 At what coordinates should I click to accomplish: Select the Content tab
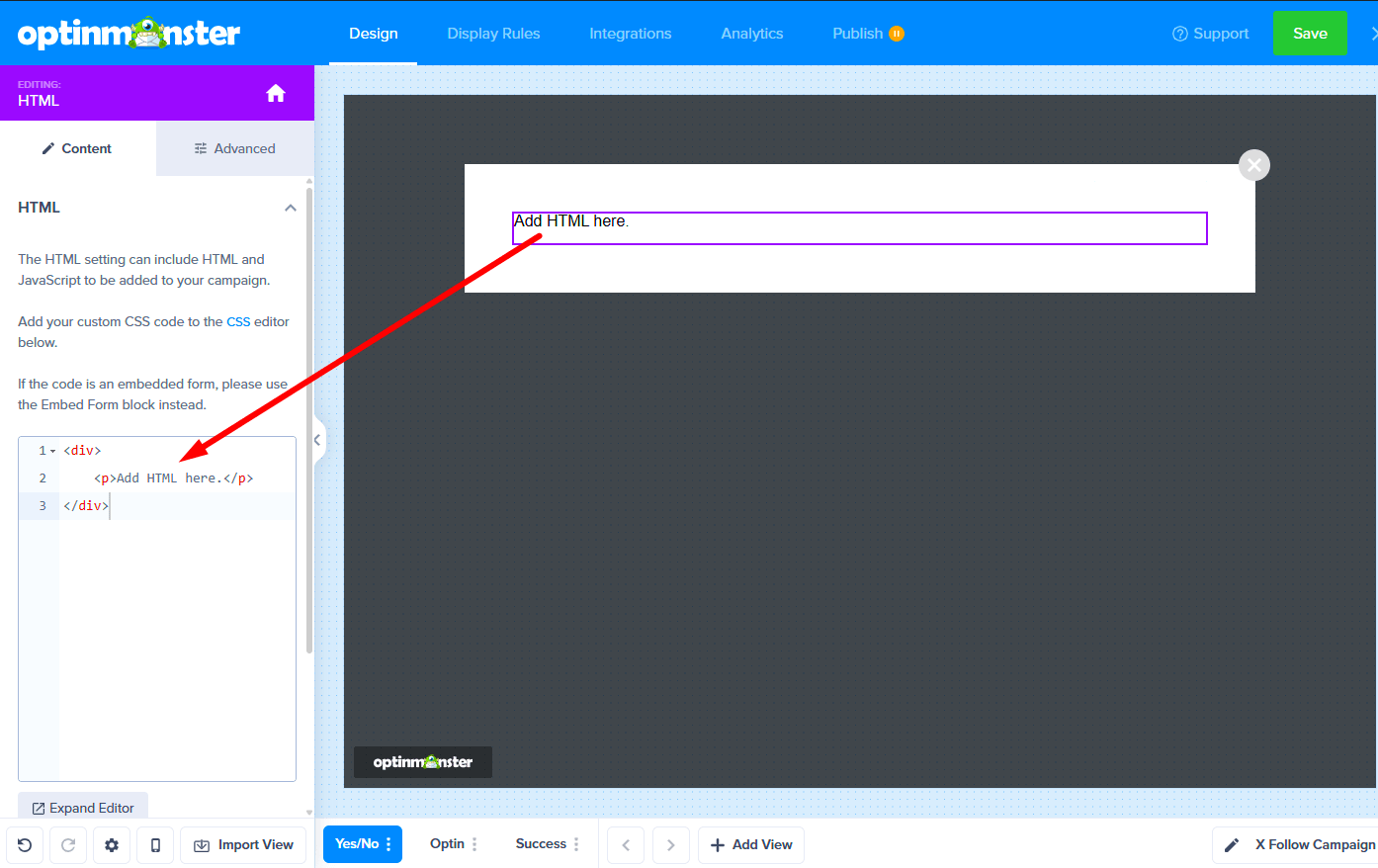pos(78,148)
